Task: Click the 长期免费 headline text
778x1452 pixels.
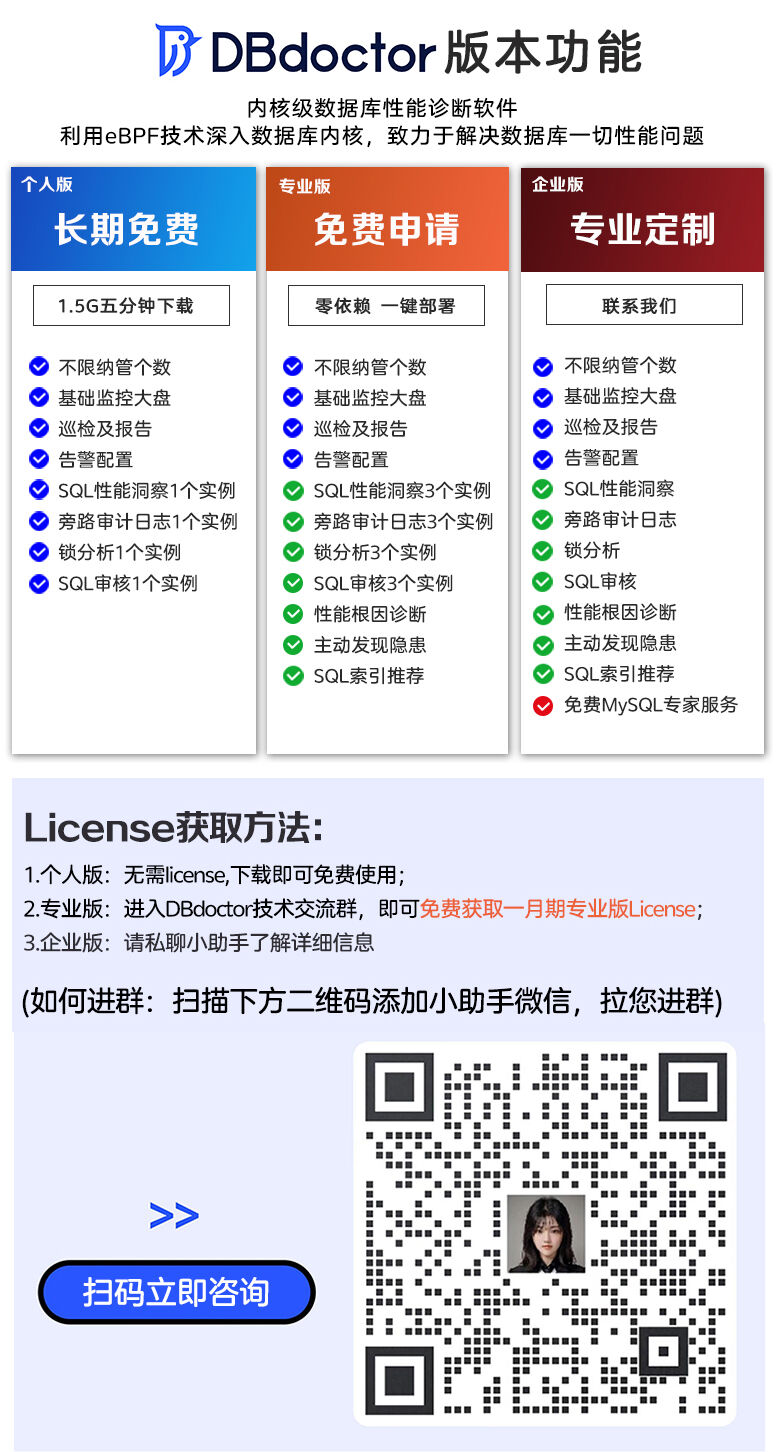Action: (x=127, y=230)
